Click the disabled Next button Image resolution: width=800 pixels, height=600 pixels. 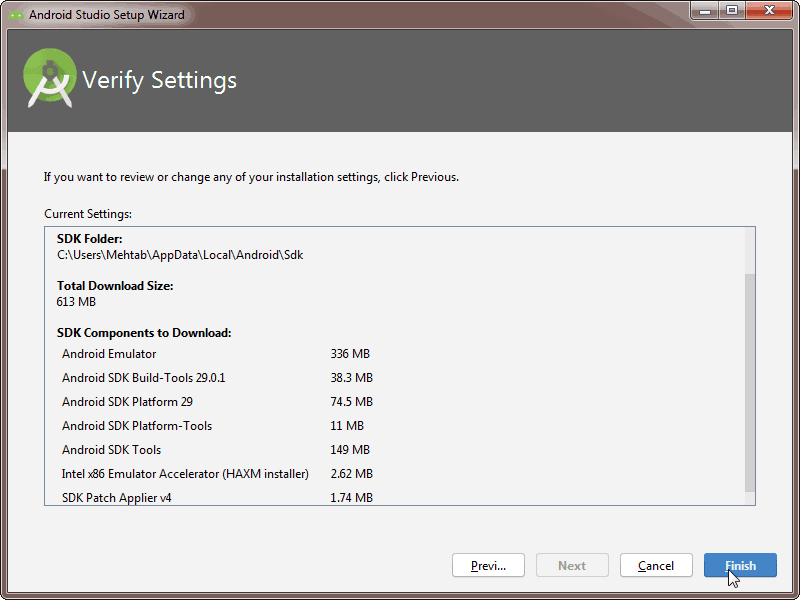point(572,565)
